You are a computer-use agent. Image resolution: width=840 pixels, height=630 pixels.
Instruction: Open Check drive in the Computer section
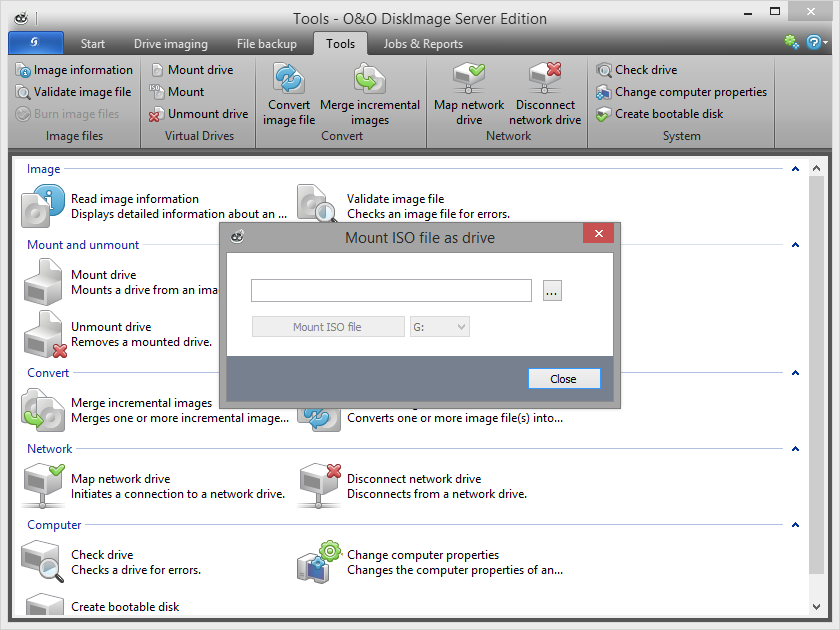pyautogui.click(x=111, y=562)
